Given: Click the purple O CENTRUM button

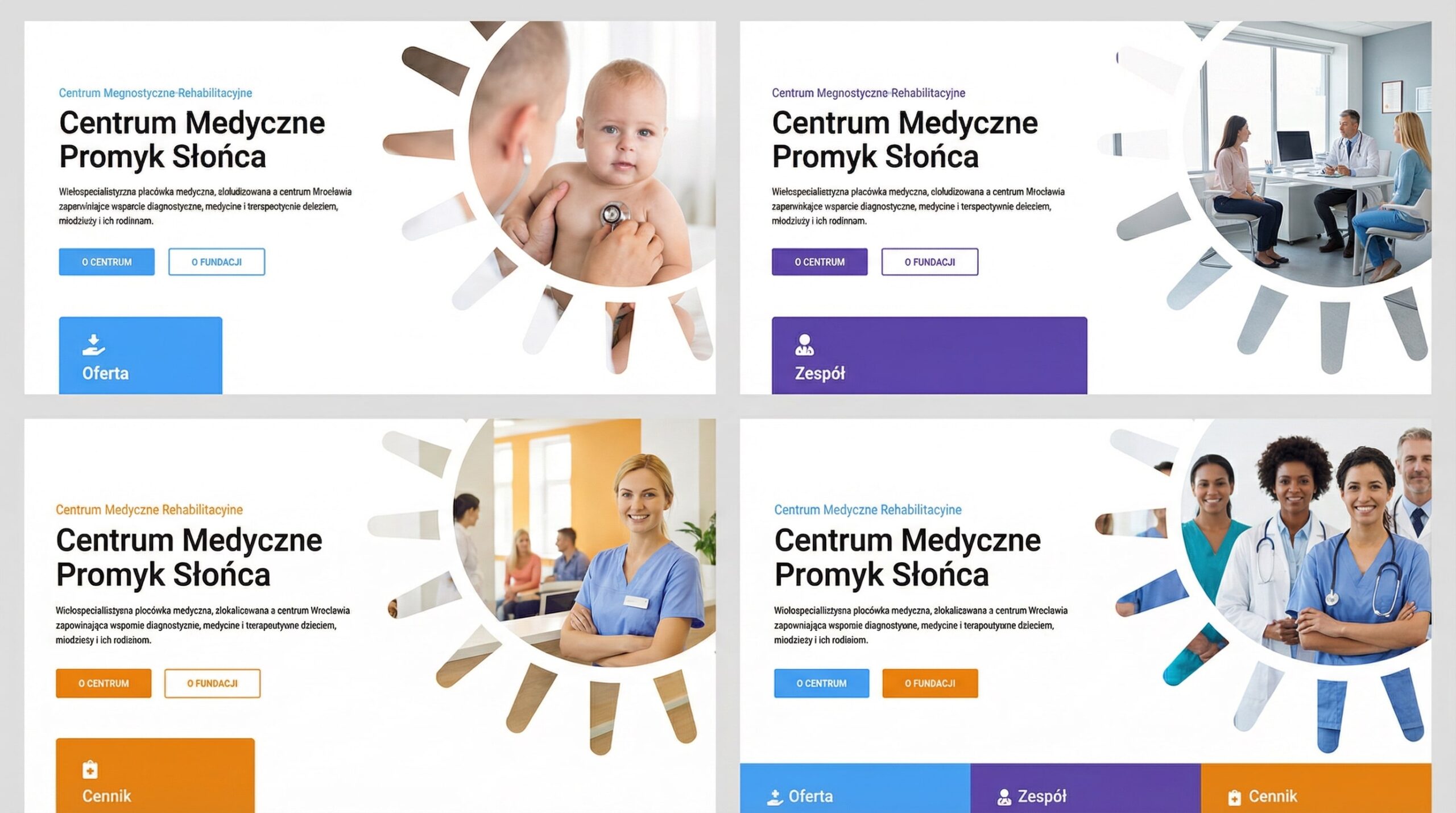Looking at the screenshot, I should coord(820,262).
